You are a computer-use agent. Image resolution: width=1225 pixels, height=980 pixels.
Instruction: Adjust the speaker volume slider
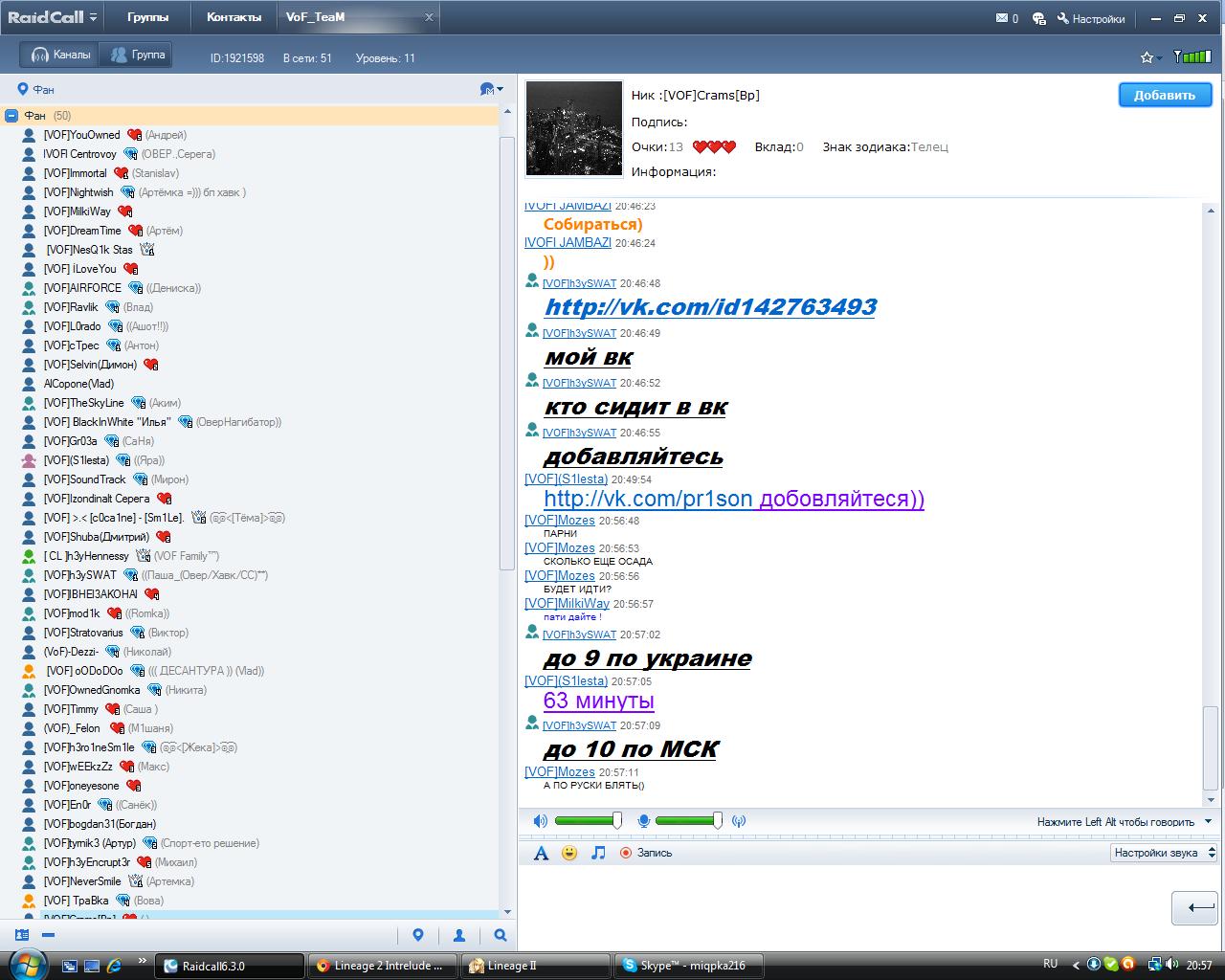pos(589,820)
